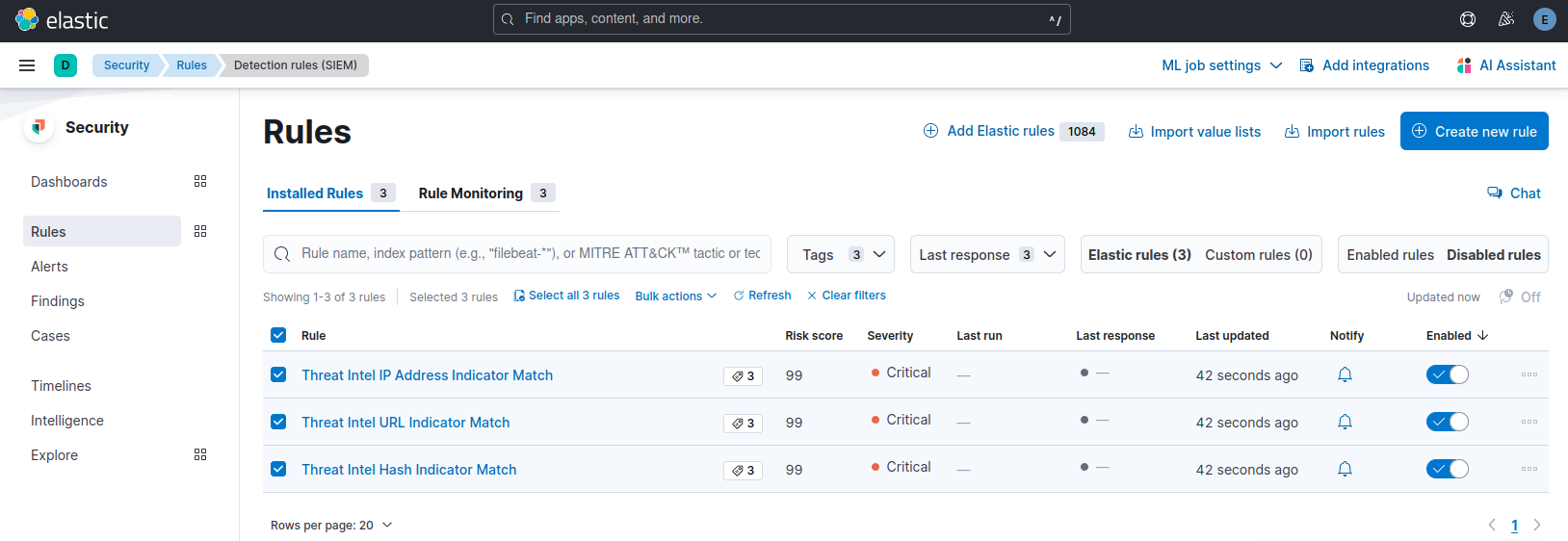1568x541 pixels.
Task: Open Rules submenu grid icon
Action: 200,231
